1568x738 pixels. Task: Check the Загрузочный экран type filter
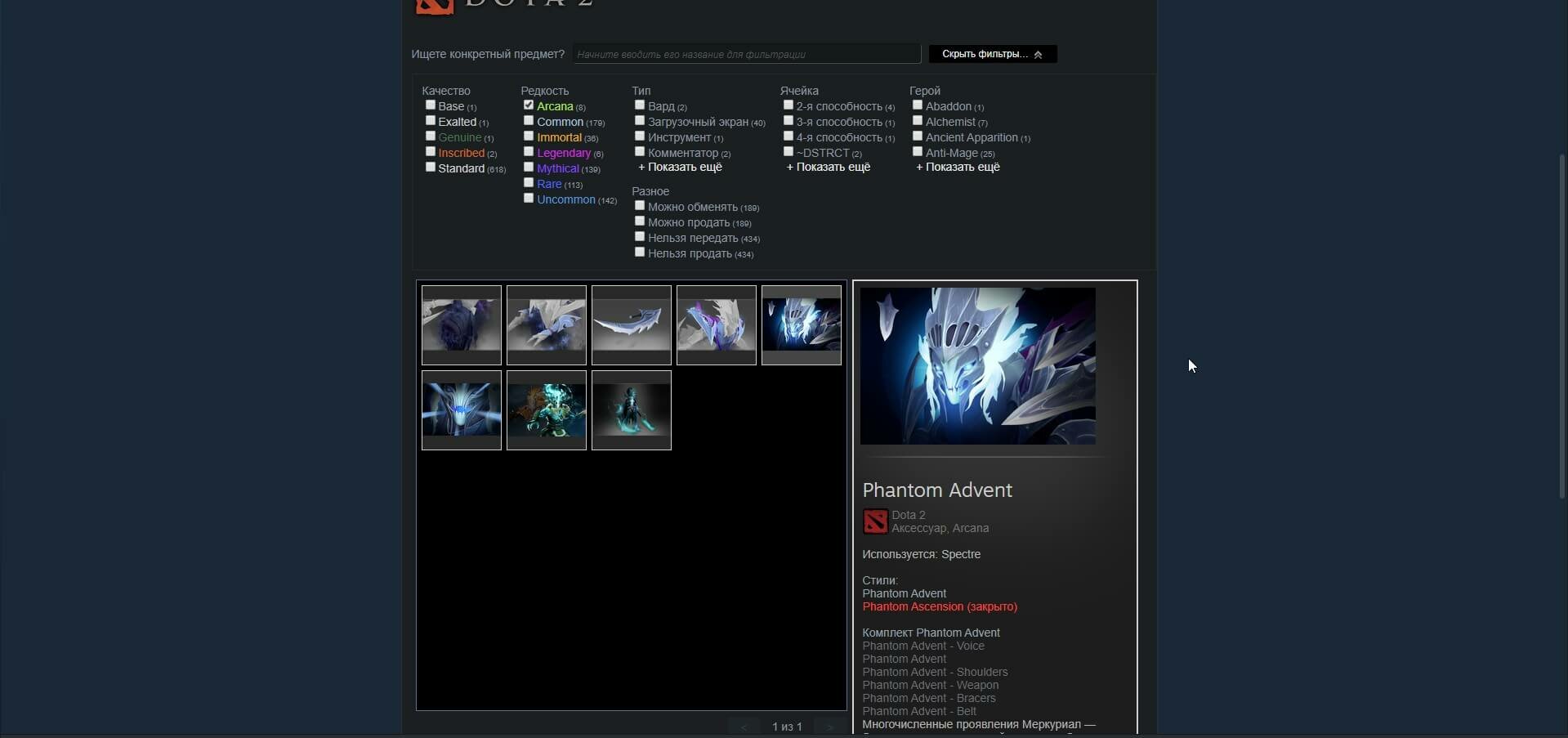point(640,121)
